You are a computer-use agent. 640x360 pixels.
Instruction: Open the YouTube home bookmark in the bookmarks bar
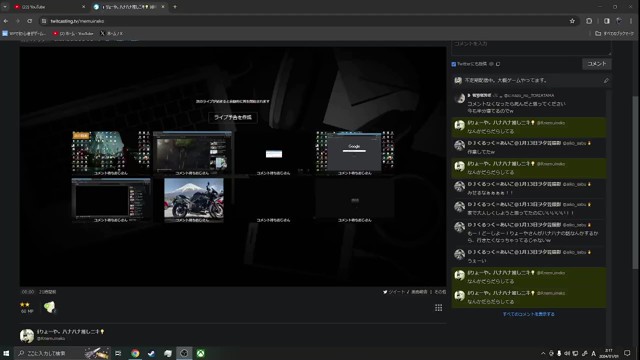pos(73,33)
